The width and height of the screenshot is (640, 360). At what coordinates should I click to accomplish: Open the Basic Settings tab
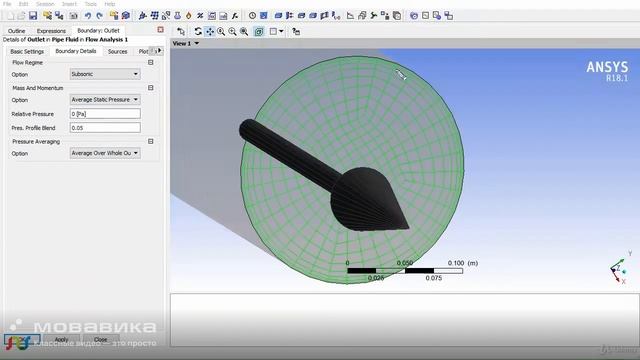click(27, 51)
